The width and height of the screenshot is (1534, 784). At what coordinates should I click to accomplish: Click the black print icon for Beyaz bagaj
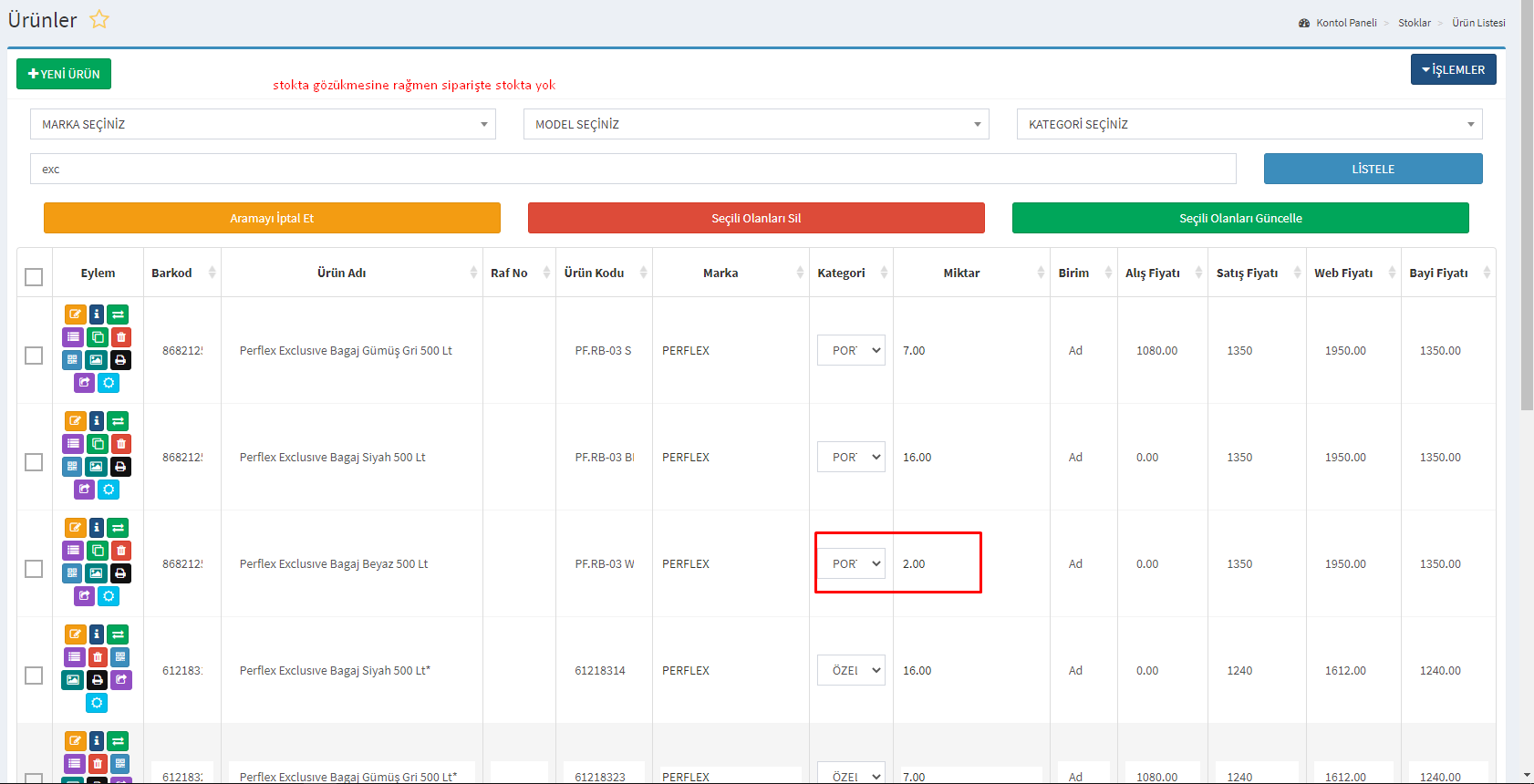[120, 573]
